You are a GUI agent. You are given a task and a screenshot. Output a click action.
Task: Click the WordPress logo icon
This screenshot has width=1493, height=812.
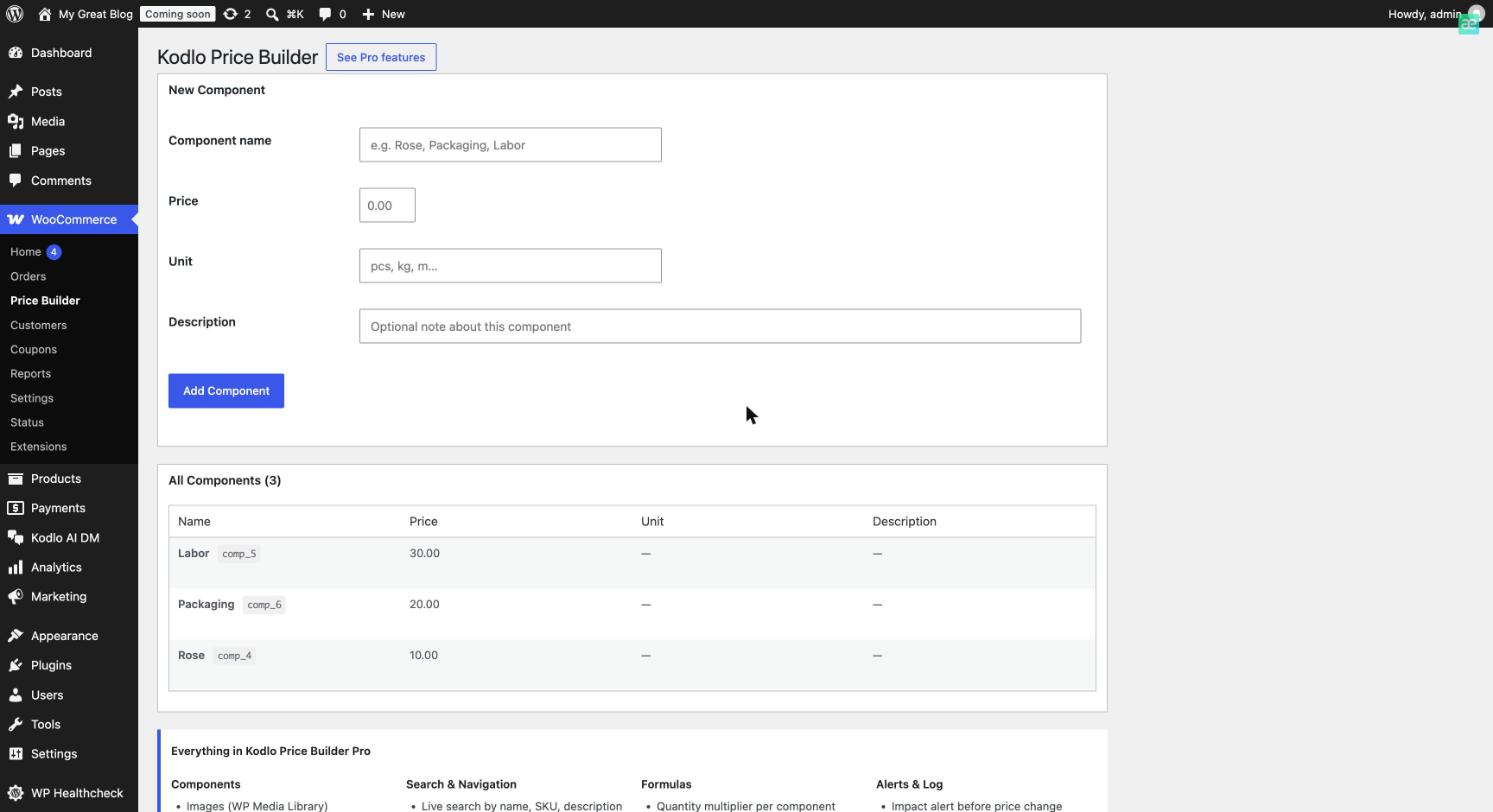pos(15,14)
